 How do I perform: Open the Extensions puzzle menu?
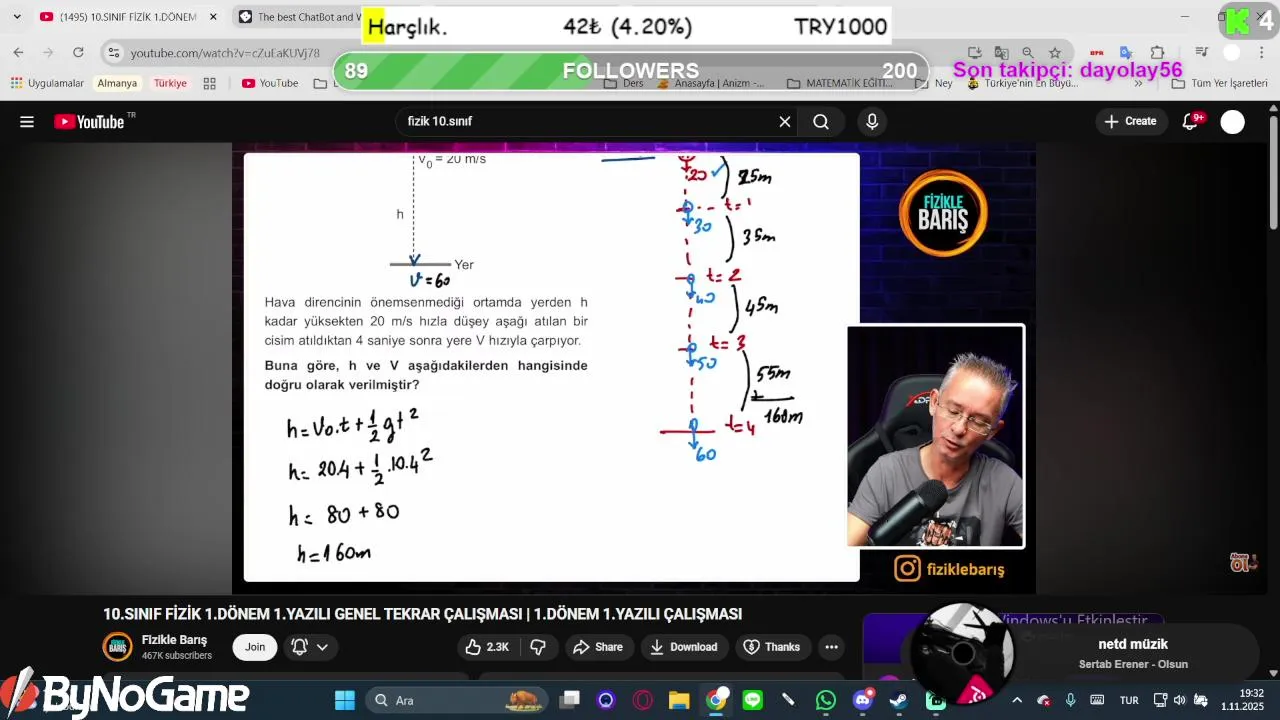1157,53
